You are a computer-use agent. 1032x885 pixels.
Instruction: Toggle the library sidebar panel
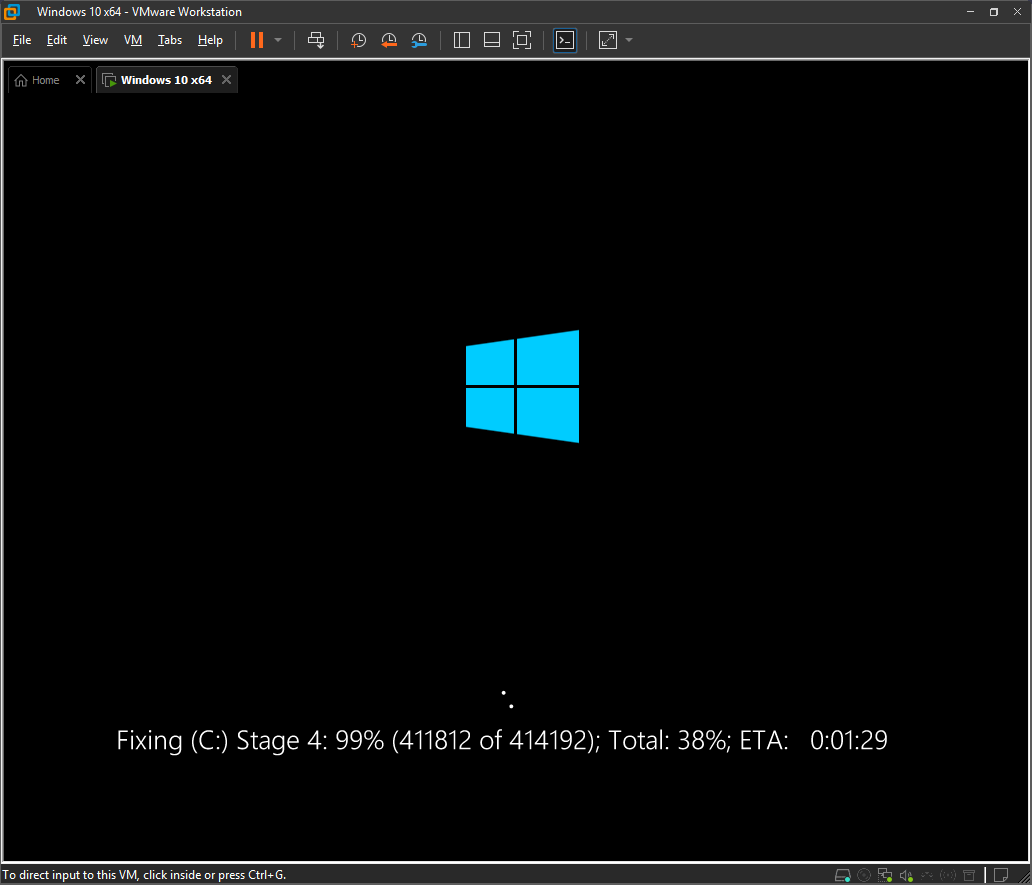click(x=462, y=40)
